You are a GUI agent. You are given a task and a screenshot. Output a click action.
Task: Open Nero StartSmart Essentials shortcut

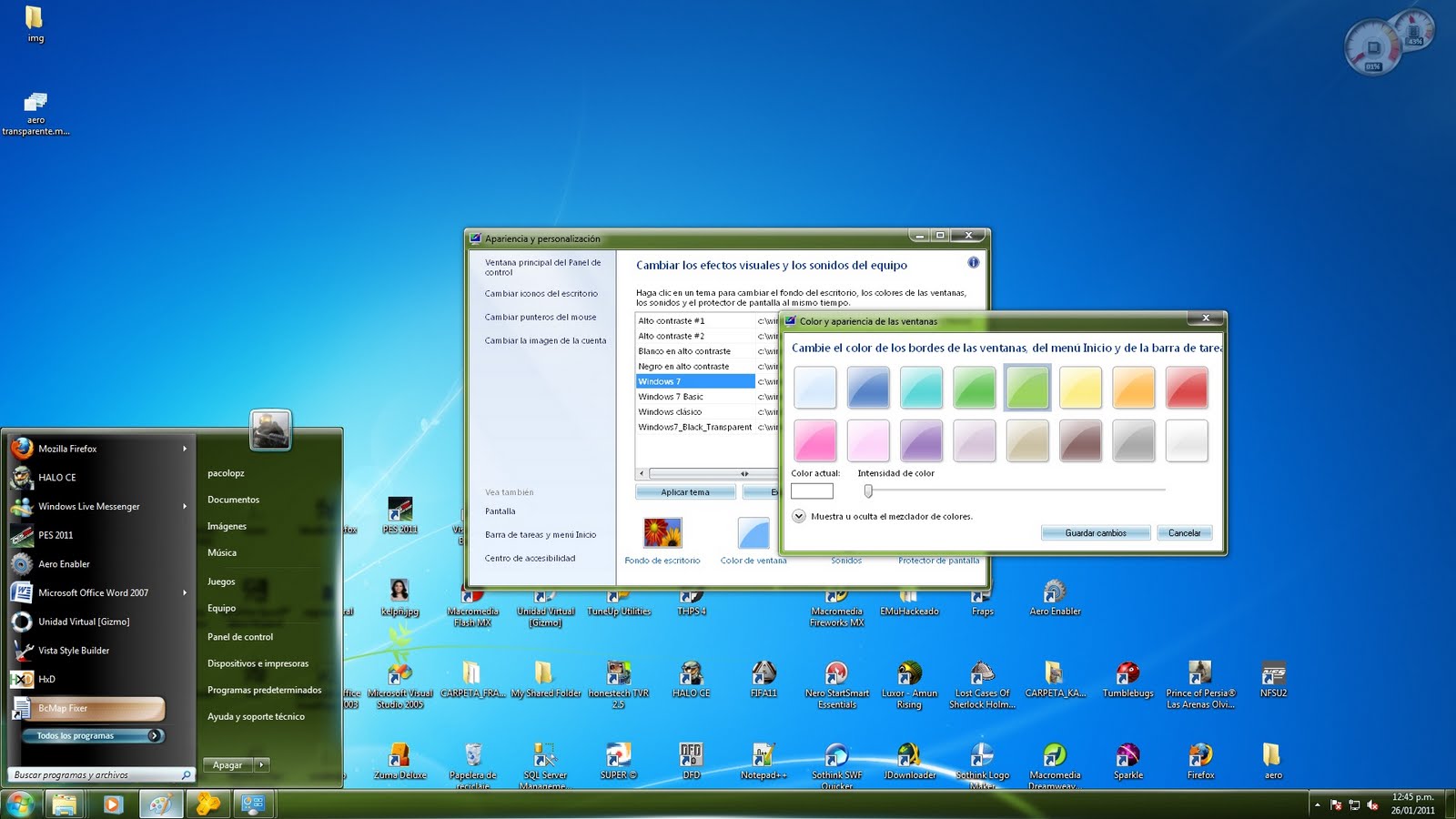836,684
